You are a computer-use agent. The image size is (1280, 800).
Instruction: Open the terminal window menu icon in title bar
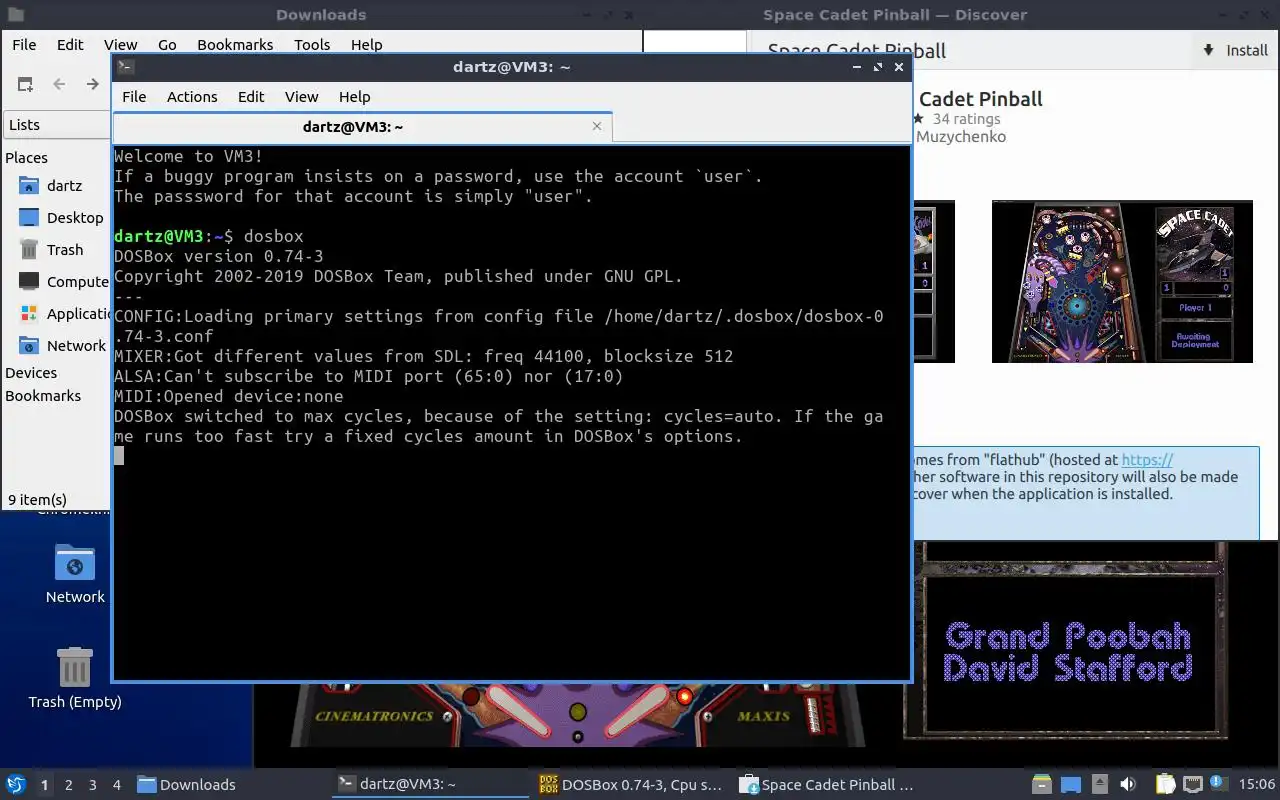tap(125, 67)
